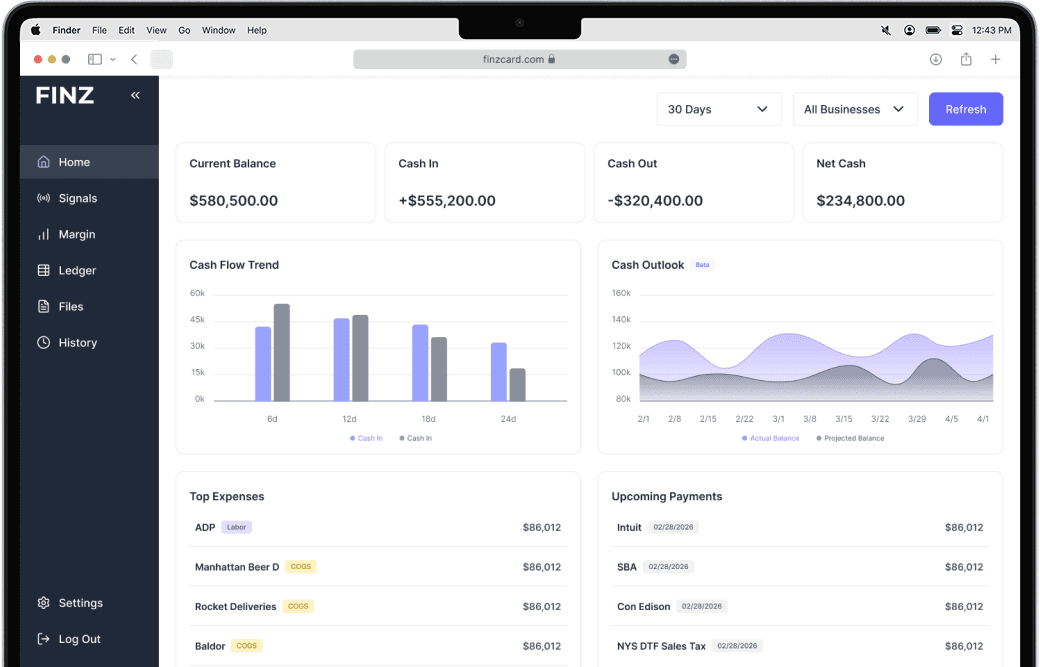Screen dimensions: 1040x667
Task: Open the All Businesses dropdown
Action: click(x=855, y=109)
